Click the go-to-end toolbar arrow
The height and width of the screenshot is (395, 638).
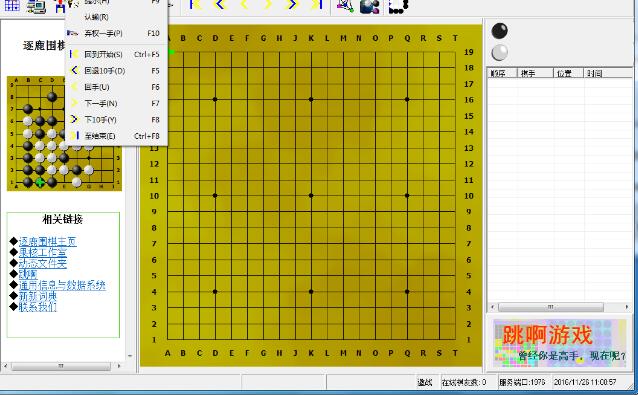317,4
